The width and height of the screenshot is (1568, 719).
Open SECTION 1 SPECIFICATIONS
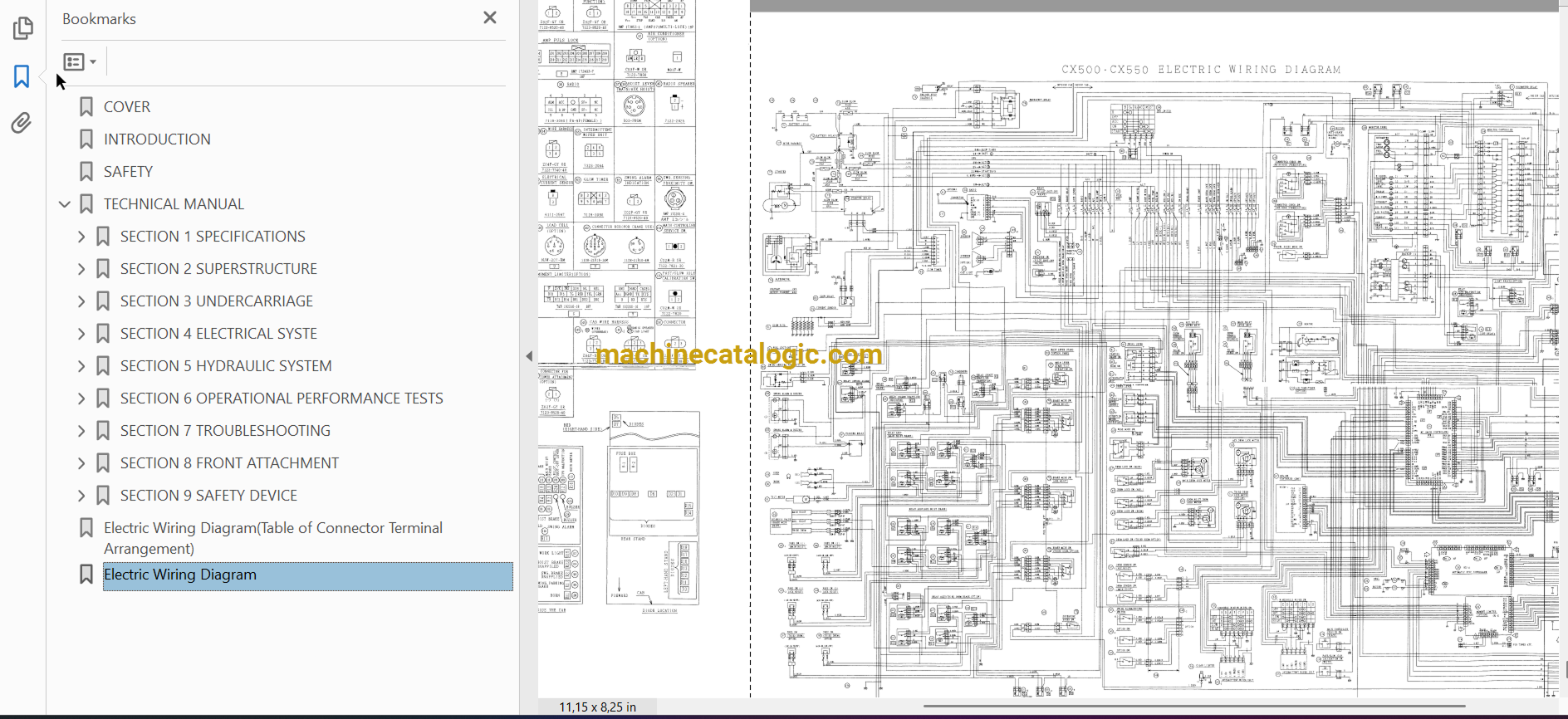tap(213, 237)
